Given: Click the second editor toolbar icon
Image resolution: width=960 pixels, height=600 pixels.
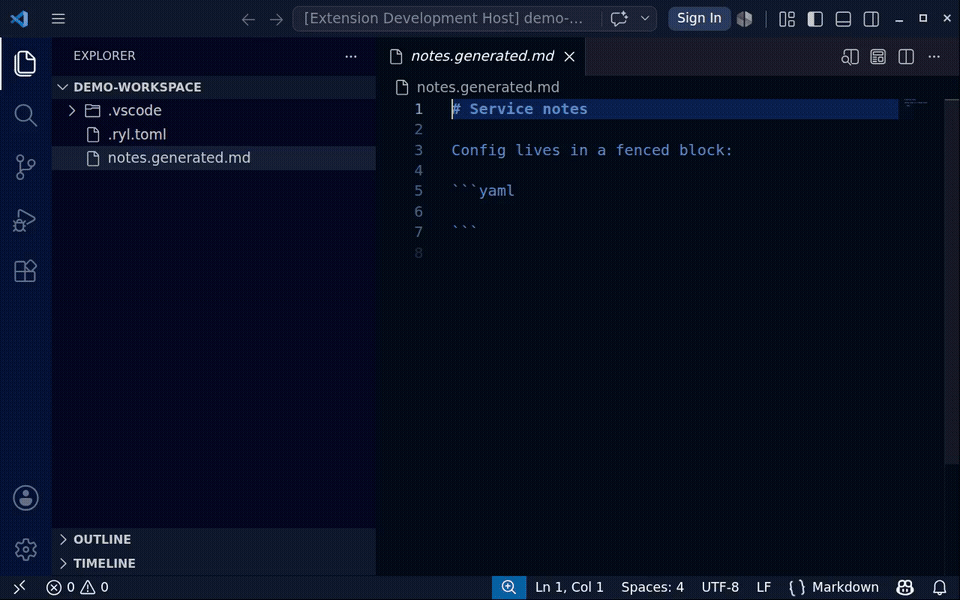Looking at the screenshot, I should coord(878,57).
